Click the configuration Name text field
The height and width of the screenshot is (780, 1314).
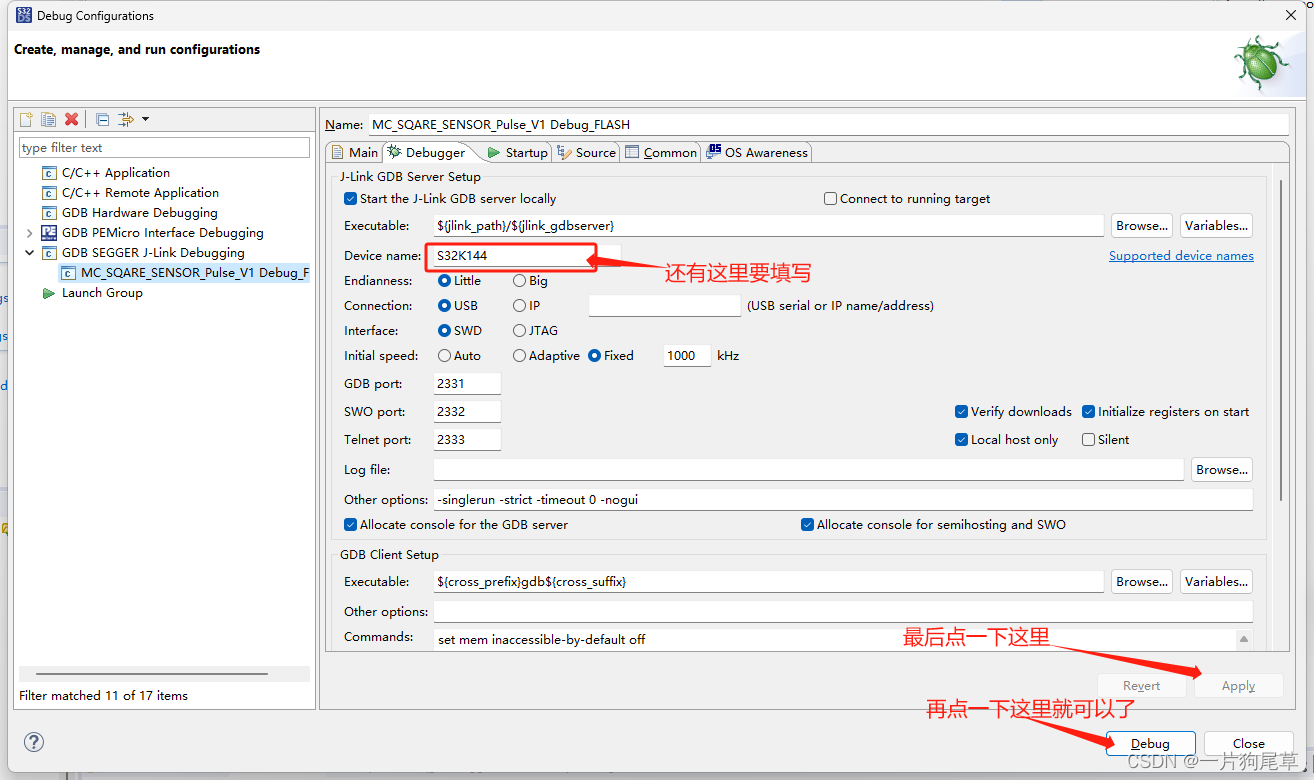coord(828,125)
